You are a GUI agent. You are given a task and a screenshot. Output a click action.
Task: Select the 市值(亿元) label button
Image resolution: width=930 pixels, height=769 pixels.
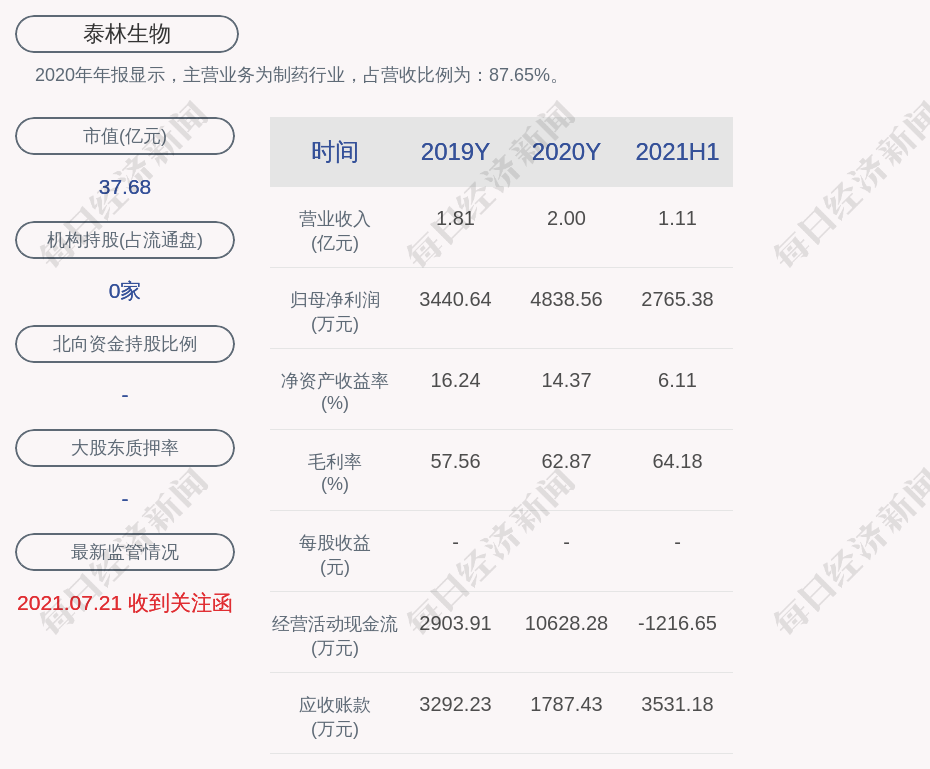point(125,136)
